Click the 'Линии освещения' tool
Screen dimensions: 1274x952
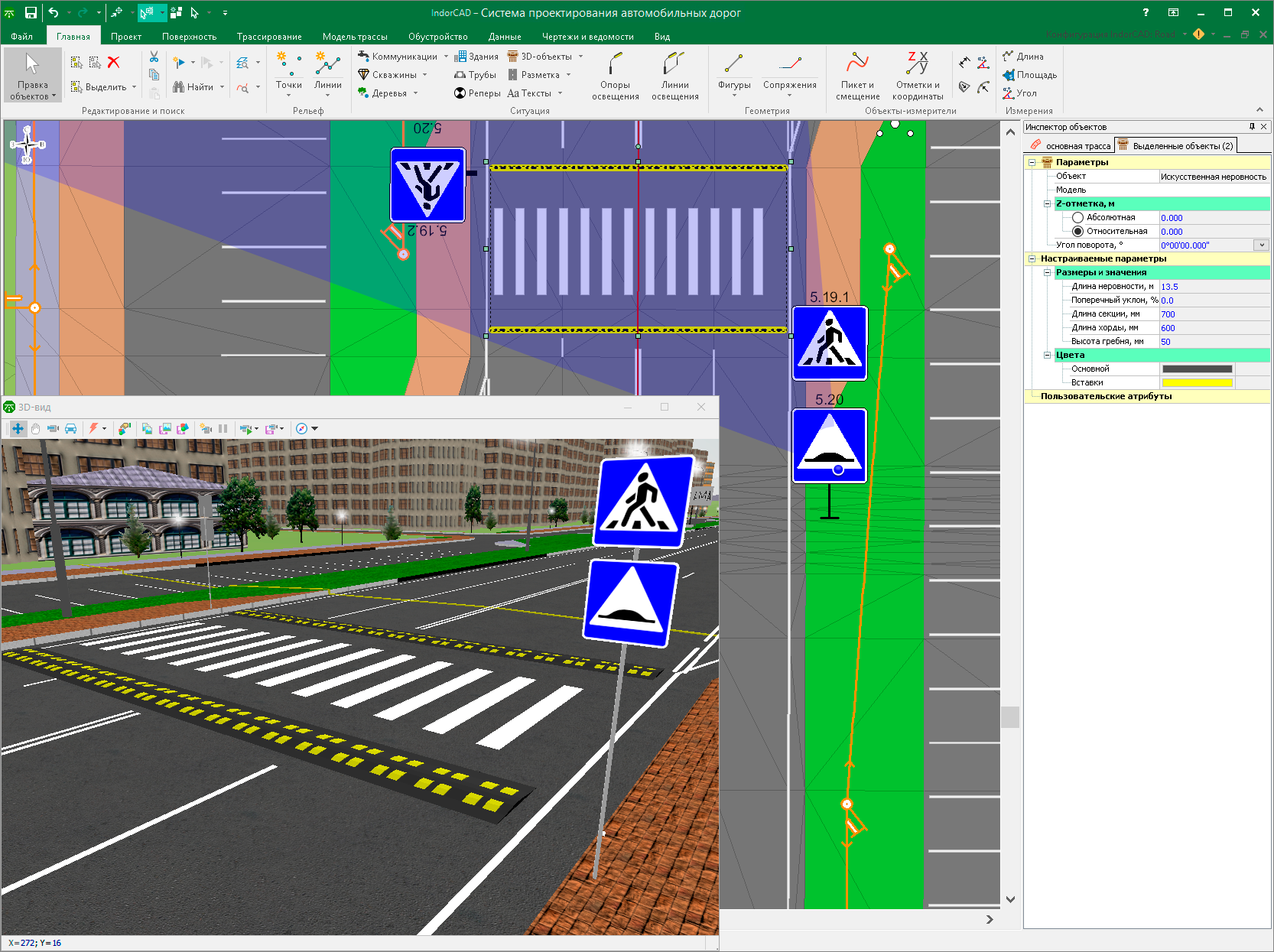point(675,75)
